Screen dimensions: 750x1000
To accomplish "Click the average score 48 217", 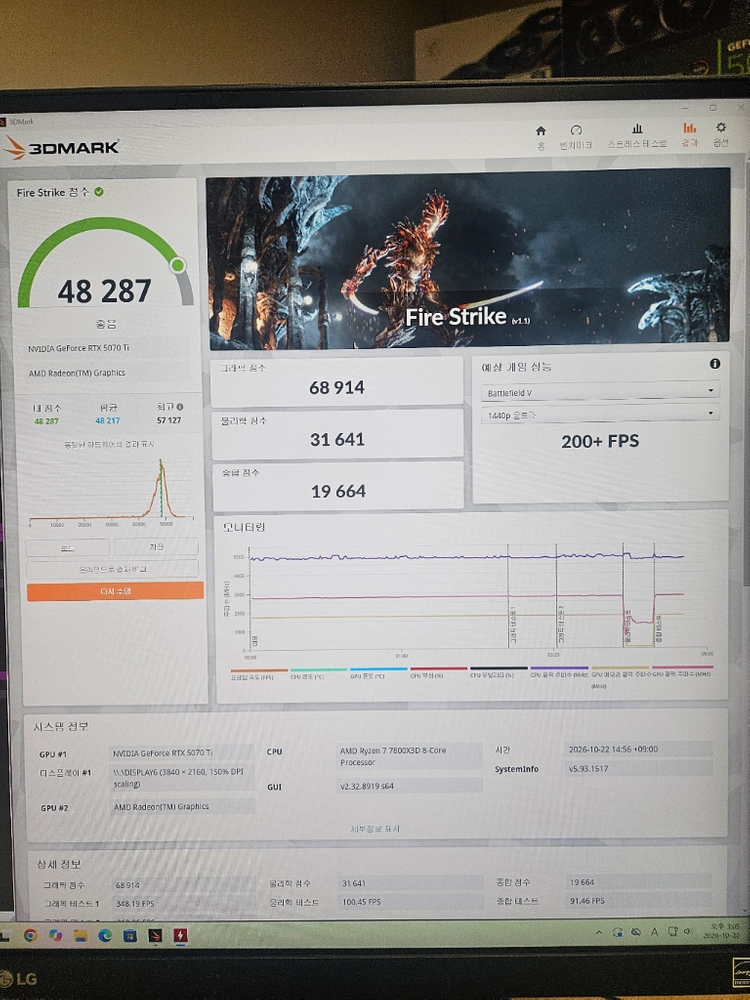I will tap(107, 421).
